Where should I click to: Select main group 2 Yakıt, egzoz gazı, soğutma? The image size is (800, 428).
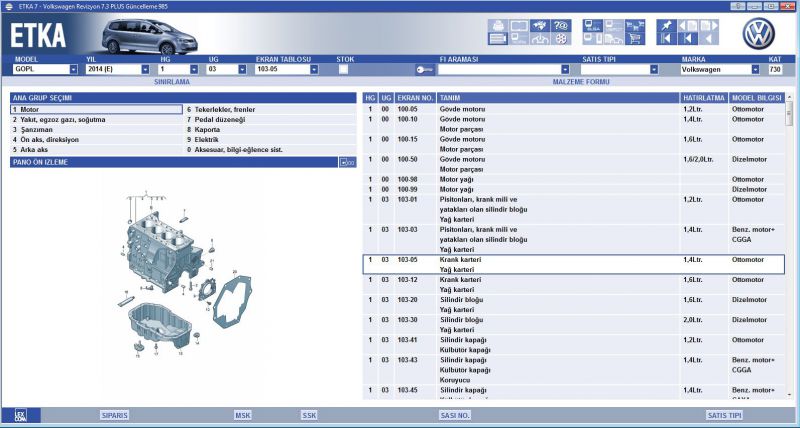[x=96, y=119]
